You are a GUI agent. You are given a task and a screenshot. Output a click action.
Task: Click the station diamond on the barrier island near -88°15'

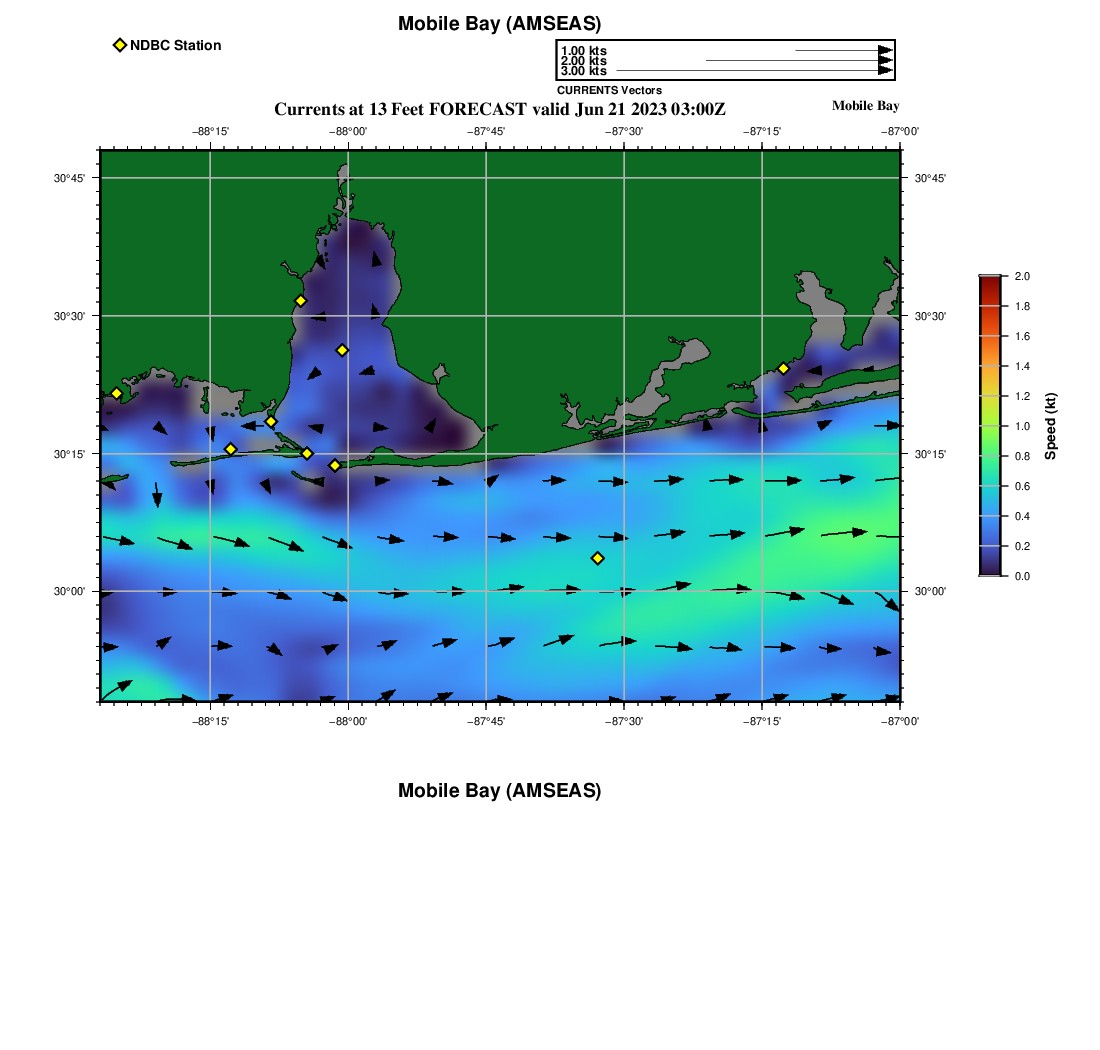click(x=230, y=449)
